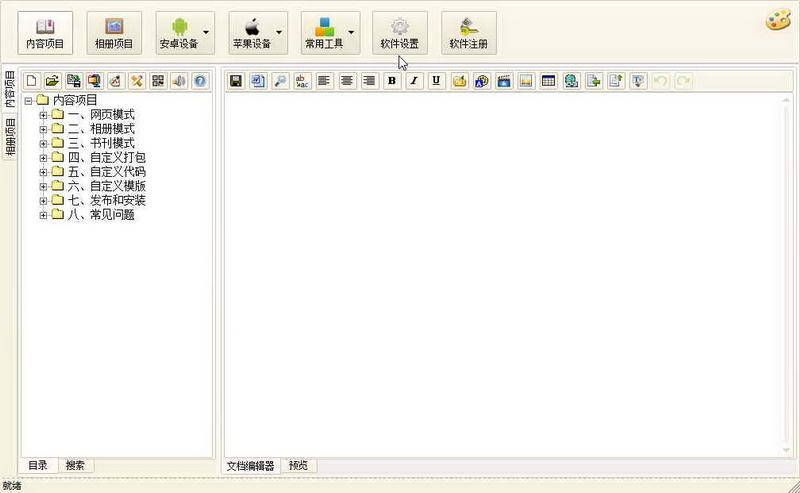Insert a table using the table icon
This screenshot has width=800, height=493.
(548, 81)
